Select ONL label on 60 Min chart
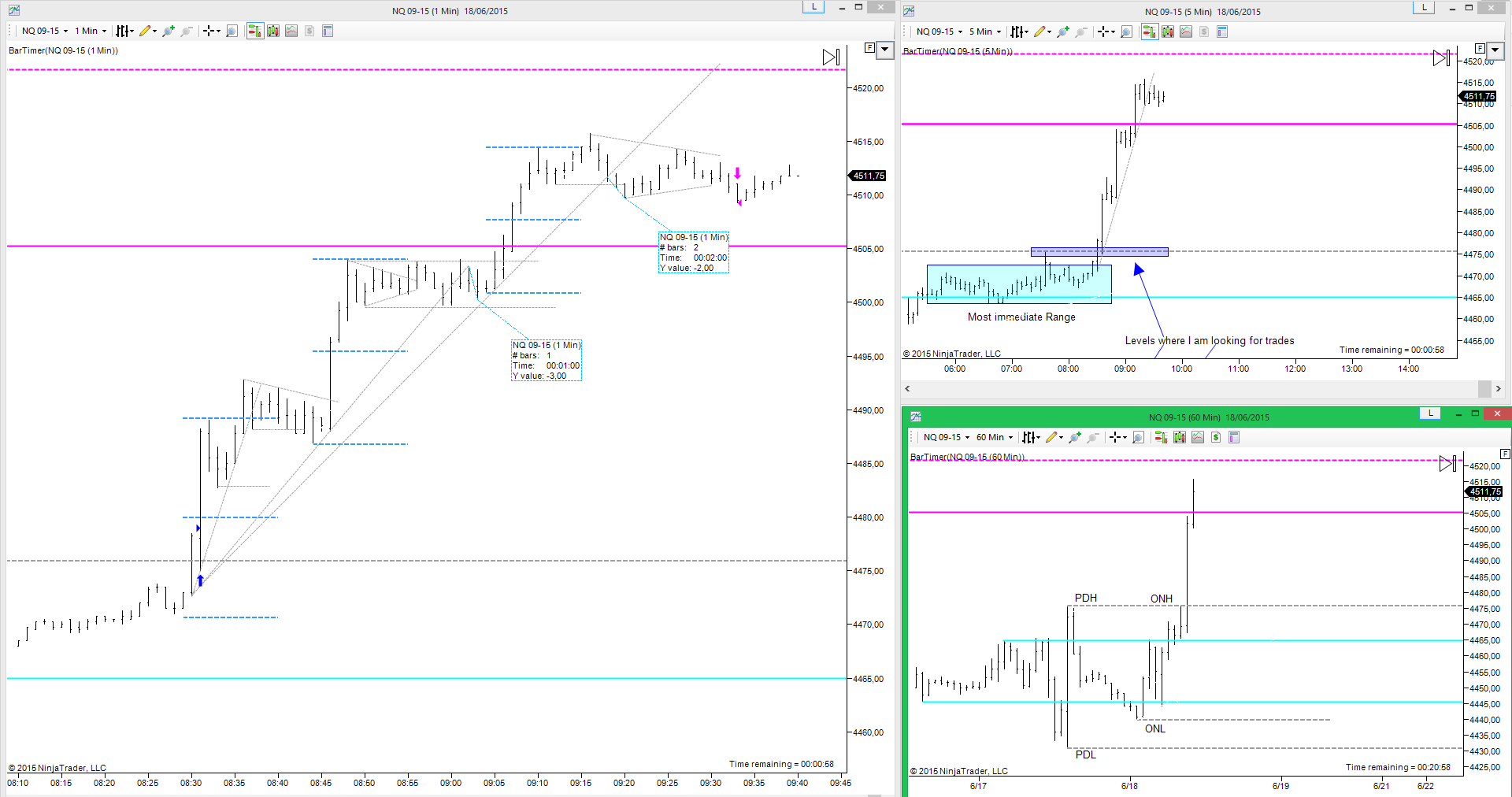This screenshot has height=797, width=1512. (x=1155, y=728)
